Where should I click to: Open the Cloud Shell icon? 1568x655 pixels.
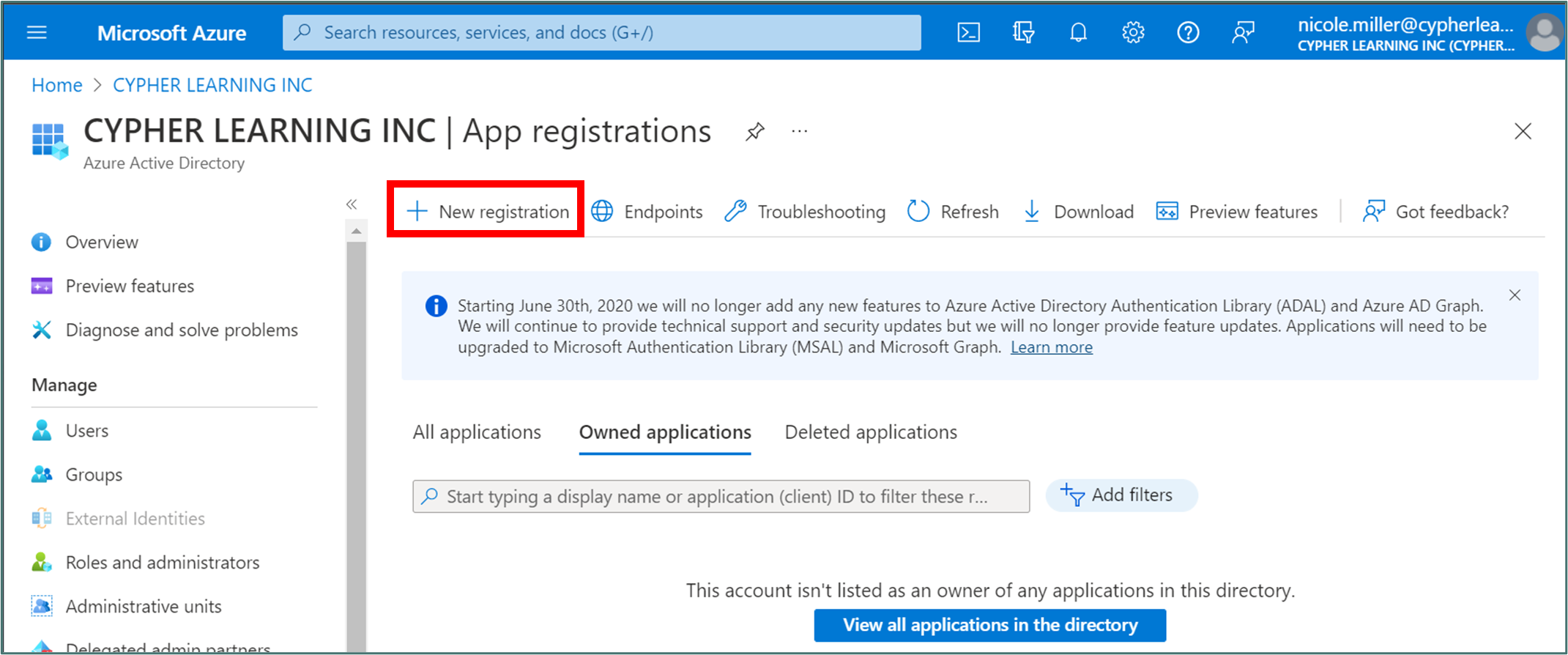[968, 32]
